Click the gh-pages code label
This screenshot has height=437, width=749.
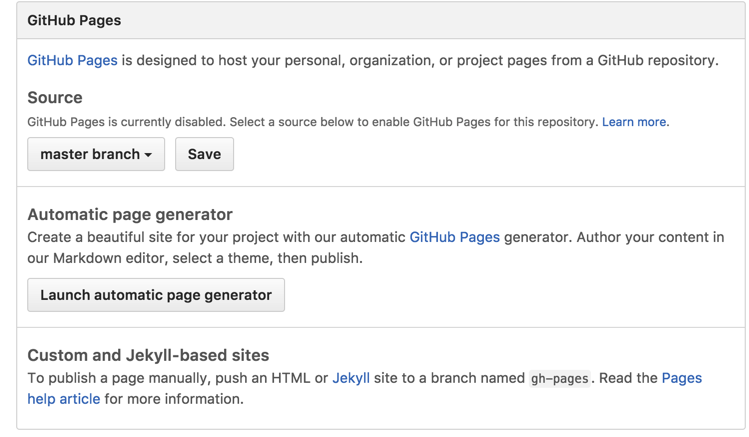(x=559, y=379)
